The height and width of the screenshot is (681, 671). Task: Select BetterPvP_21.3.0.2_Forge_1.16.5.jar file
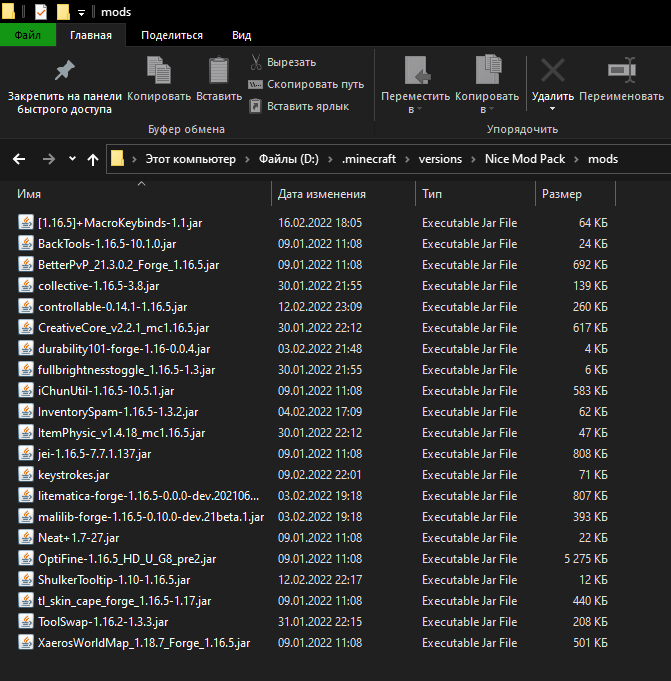tap(129, 264)
